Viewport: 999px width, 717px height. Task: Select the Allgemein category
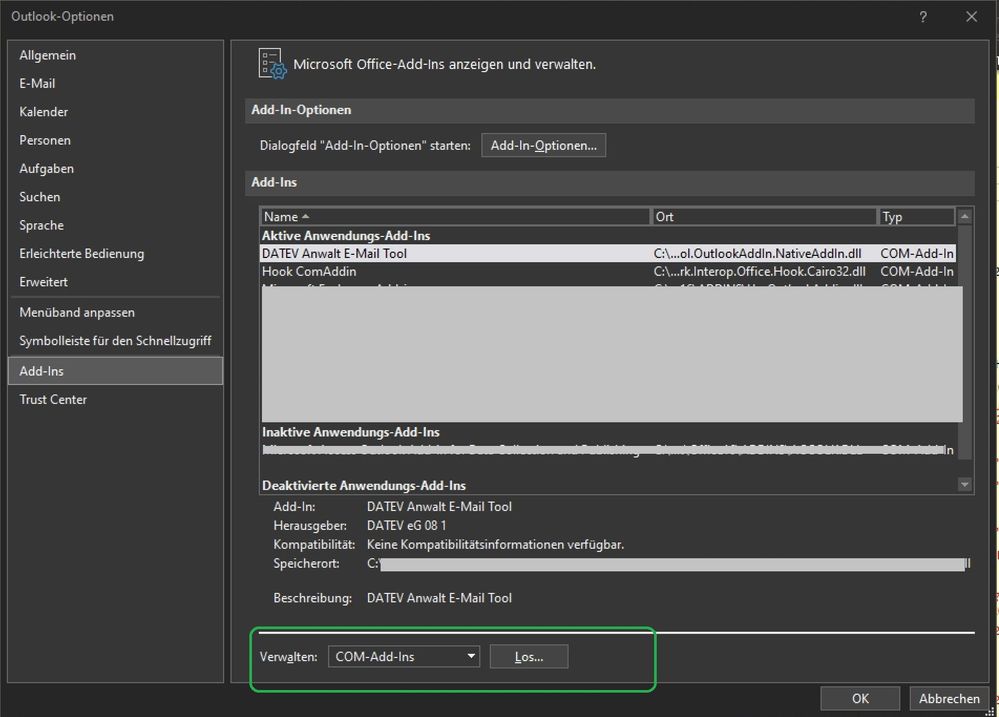click(x=48, y=55)
